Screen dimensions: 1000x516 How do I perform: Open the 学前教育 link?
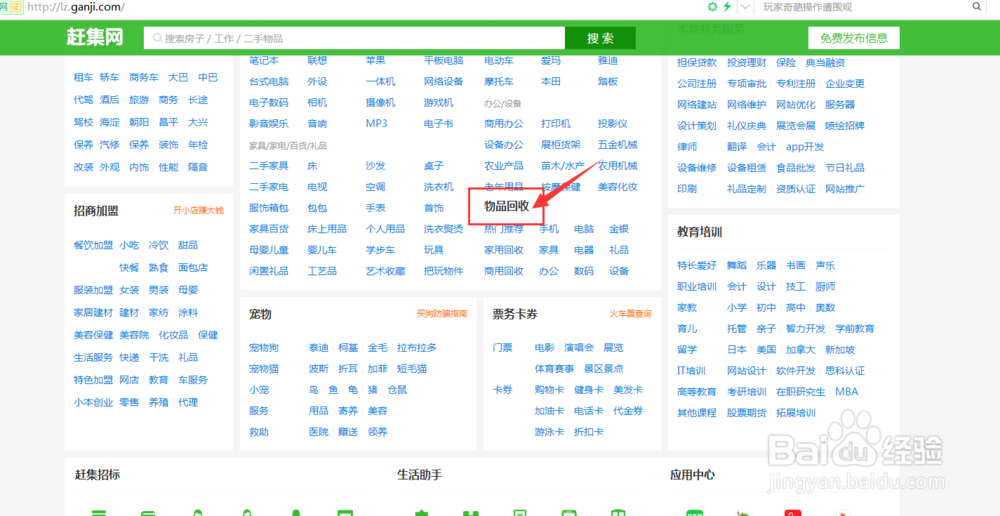click(855, 329)
